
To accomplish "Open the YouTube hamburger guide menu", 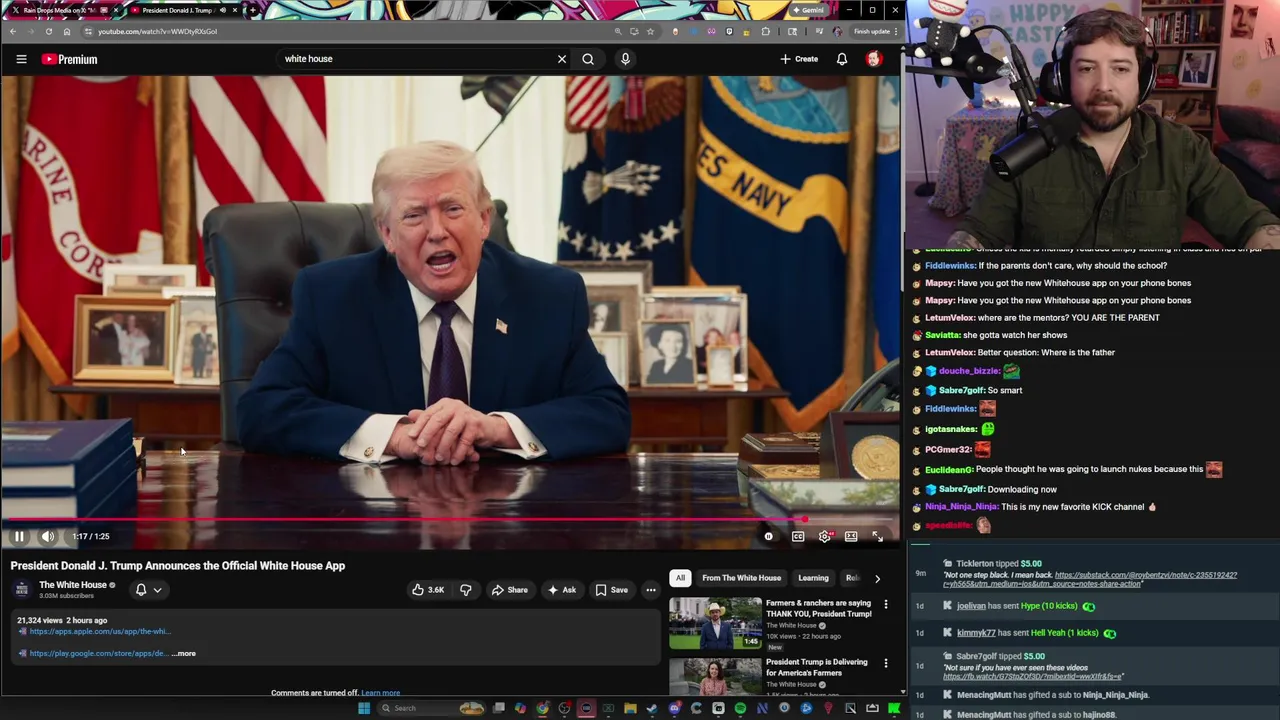I will tap(21, 59).
